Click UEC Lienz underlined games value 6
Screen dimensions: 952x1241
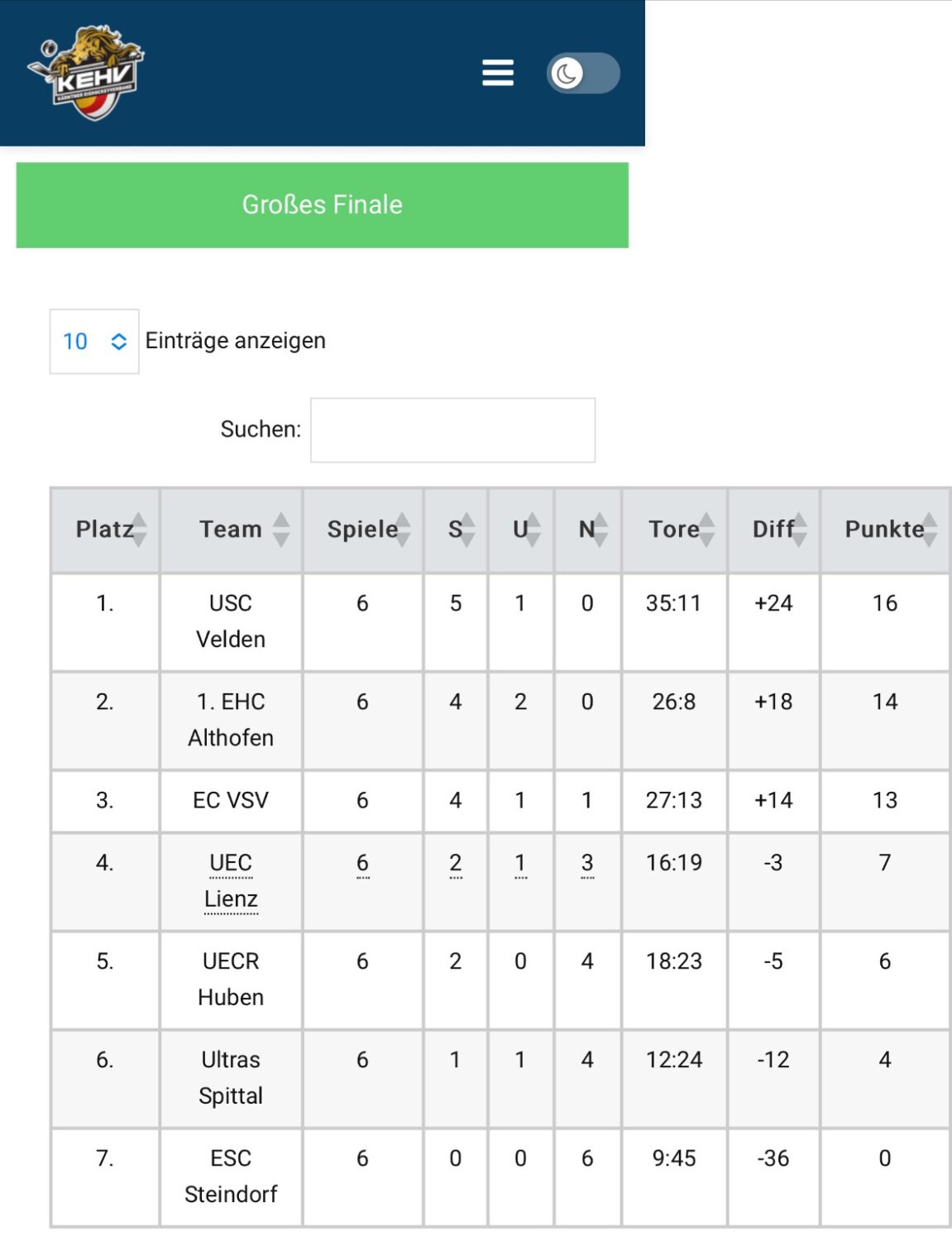click(362, 863)
